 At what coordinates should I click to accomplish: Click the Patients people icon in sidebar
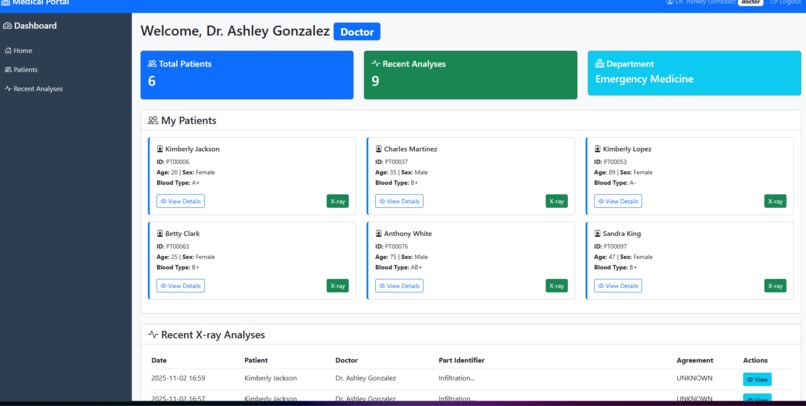(8, 69)
